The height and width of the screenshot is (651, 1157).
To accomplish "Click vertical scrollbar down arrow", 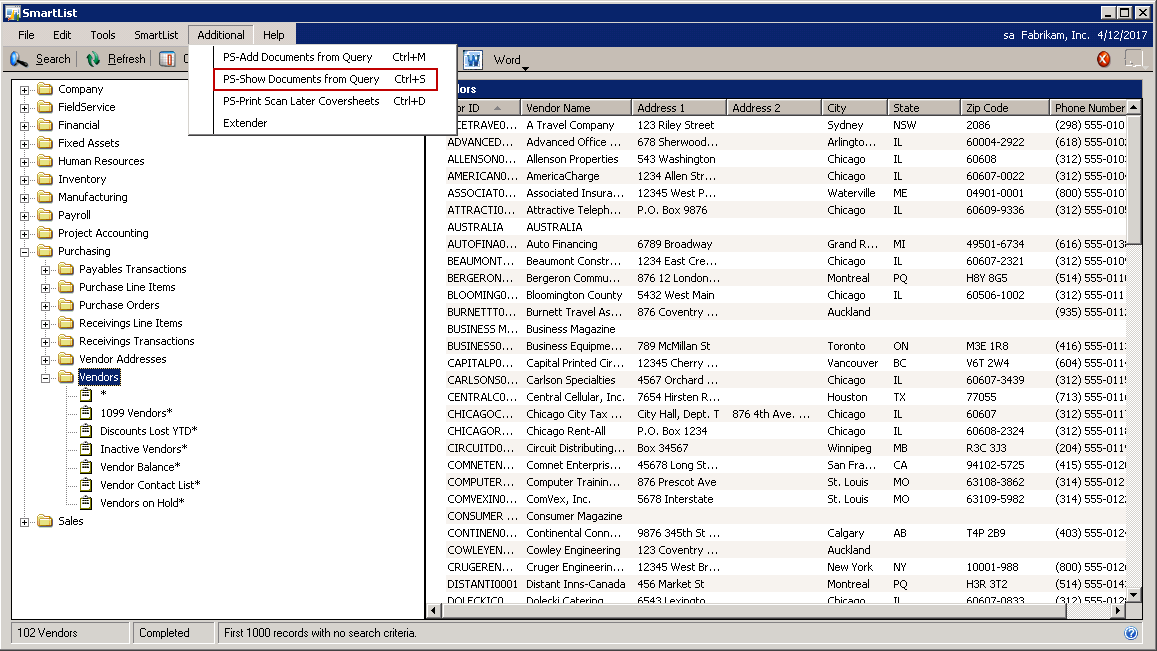I will (x=1134, y=594).
